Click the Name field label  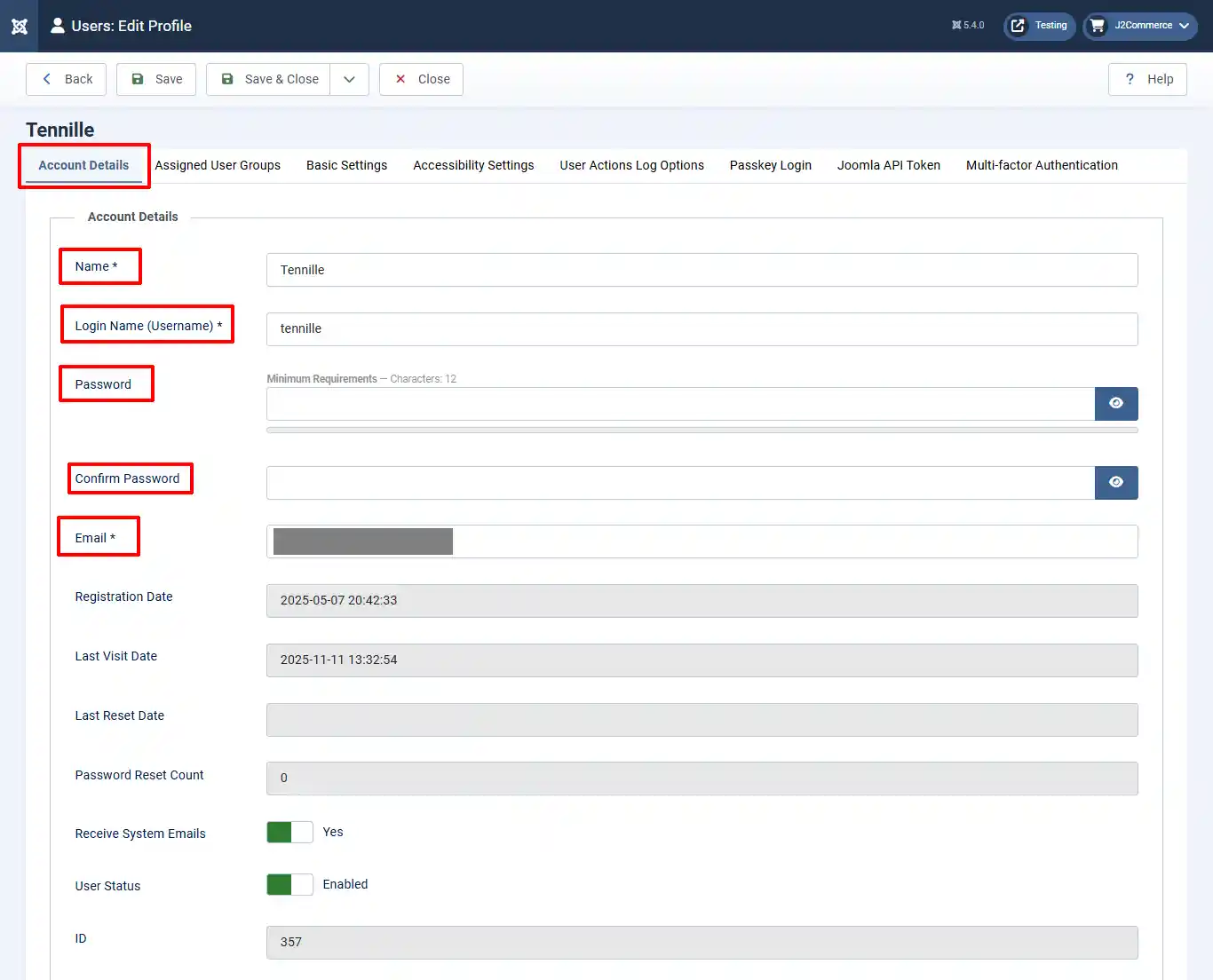pos(96,266)
